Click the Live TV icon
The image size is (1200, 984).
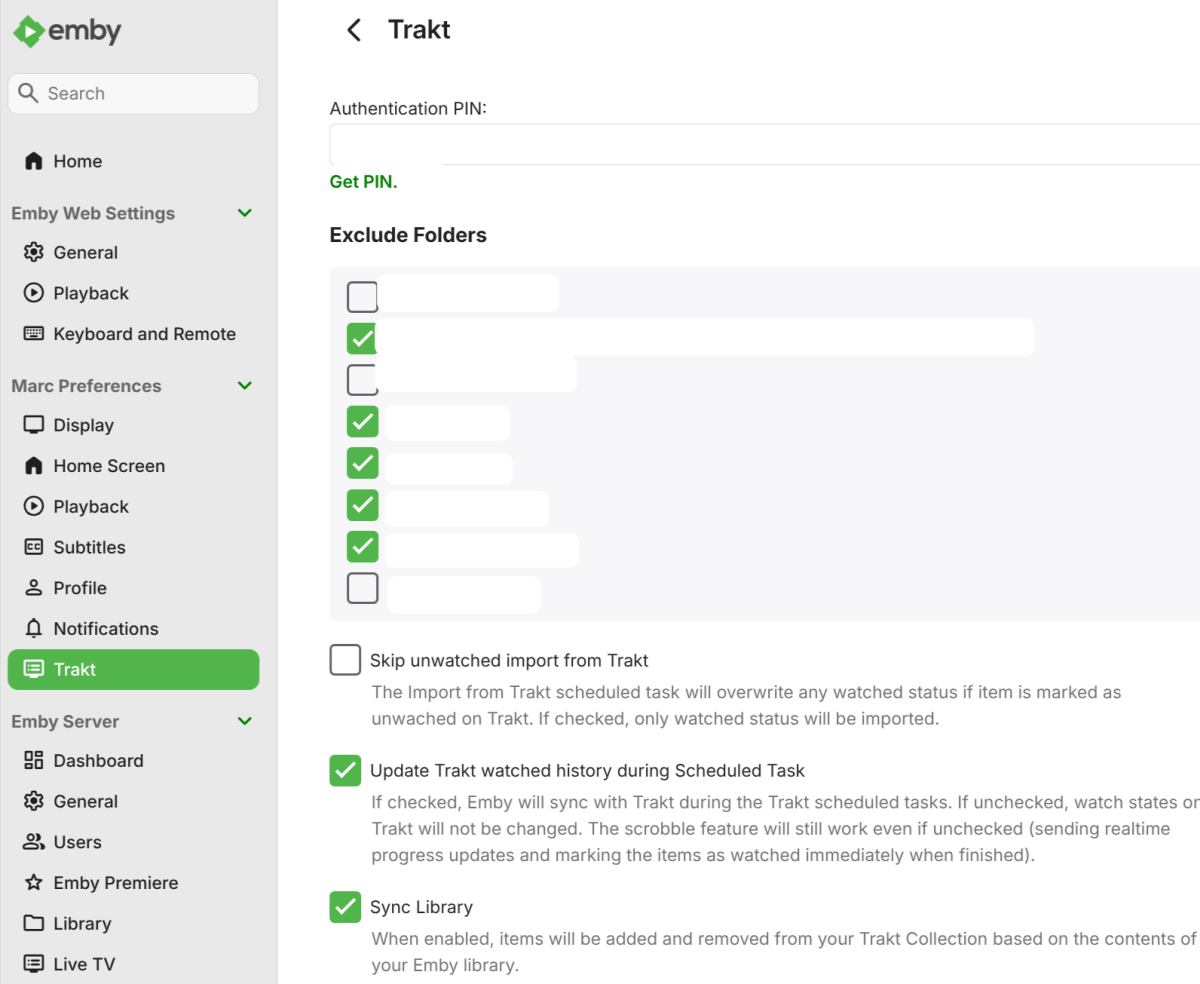click(x=34, y=964)
